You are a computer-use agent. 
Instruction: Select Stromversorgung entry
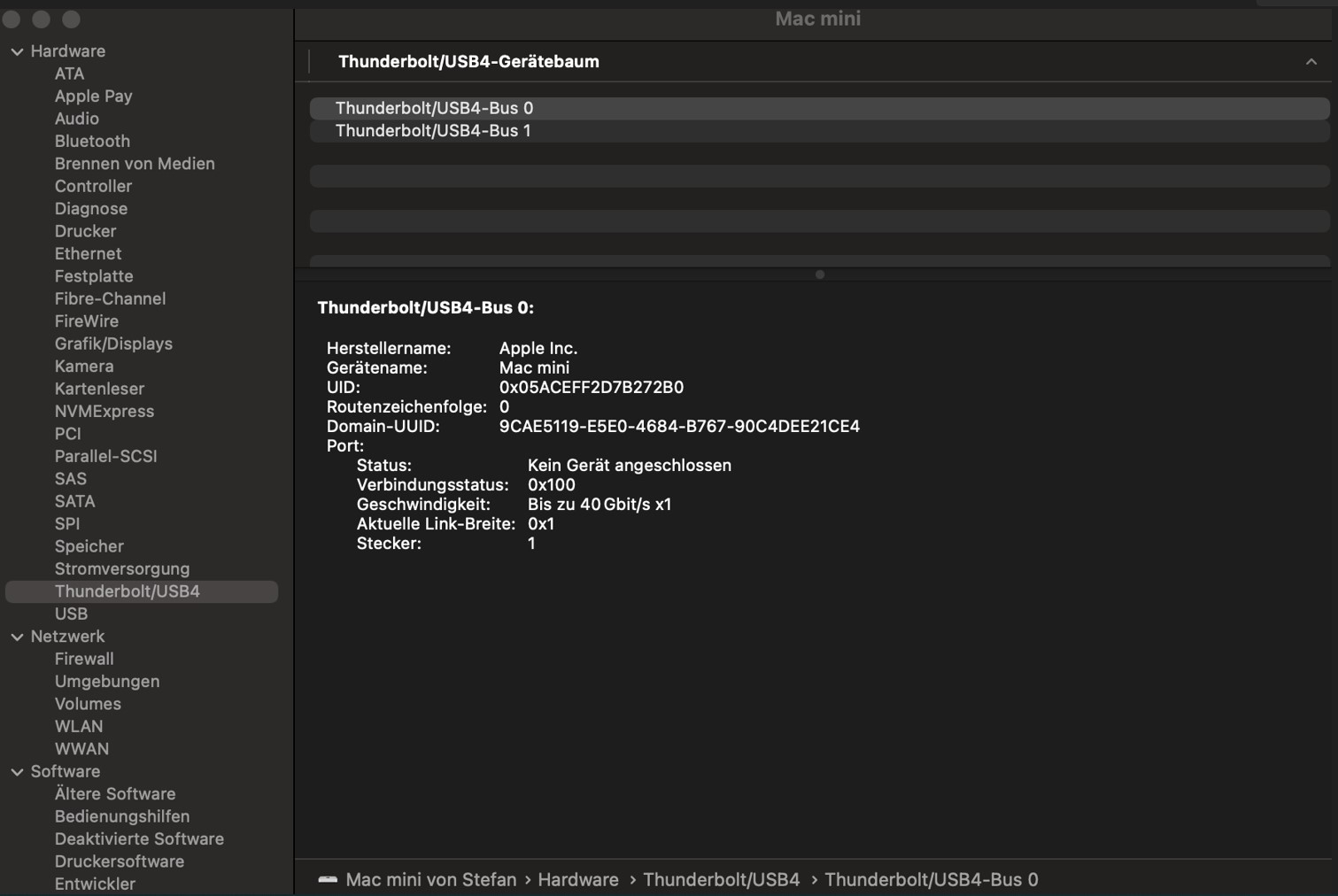(x=122, y=569)
